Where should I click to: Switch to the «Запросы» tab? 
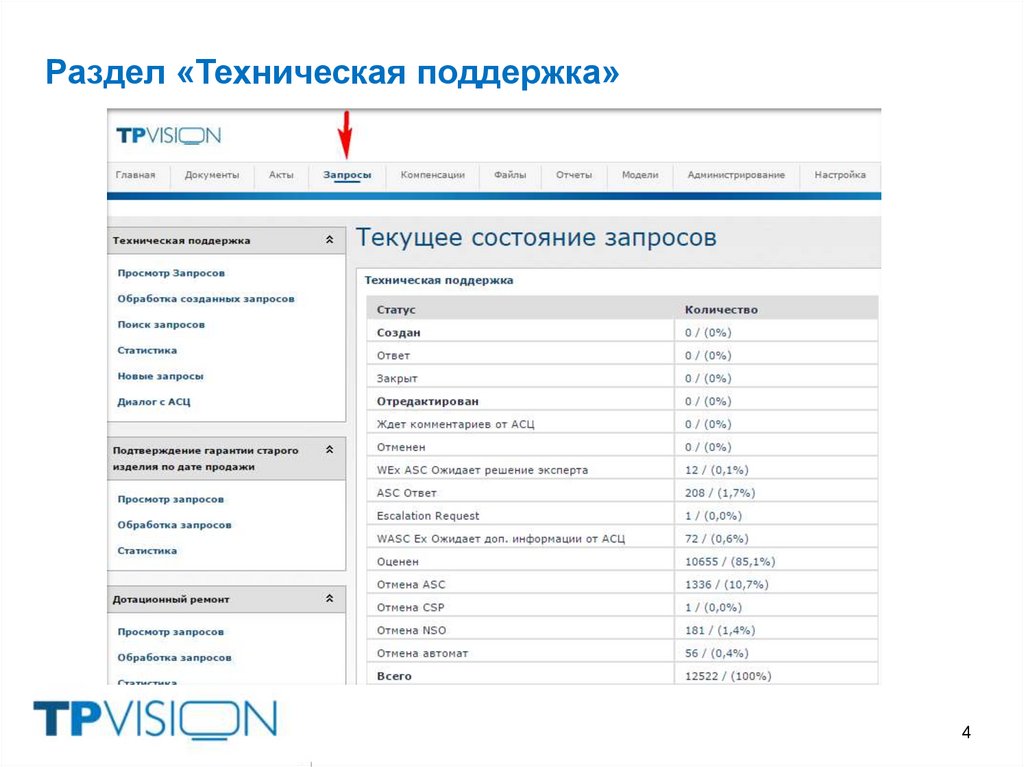click(x=350, y=174)
